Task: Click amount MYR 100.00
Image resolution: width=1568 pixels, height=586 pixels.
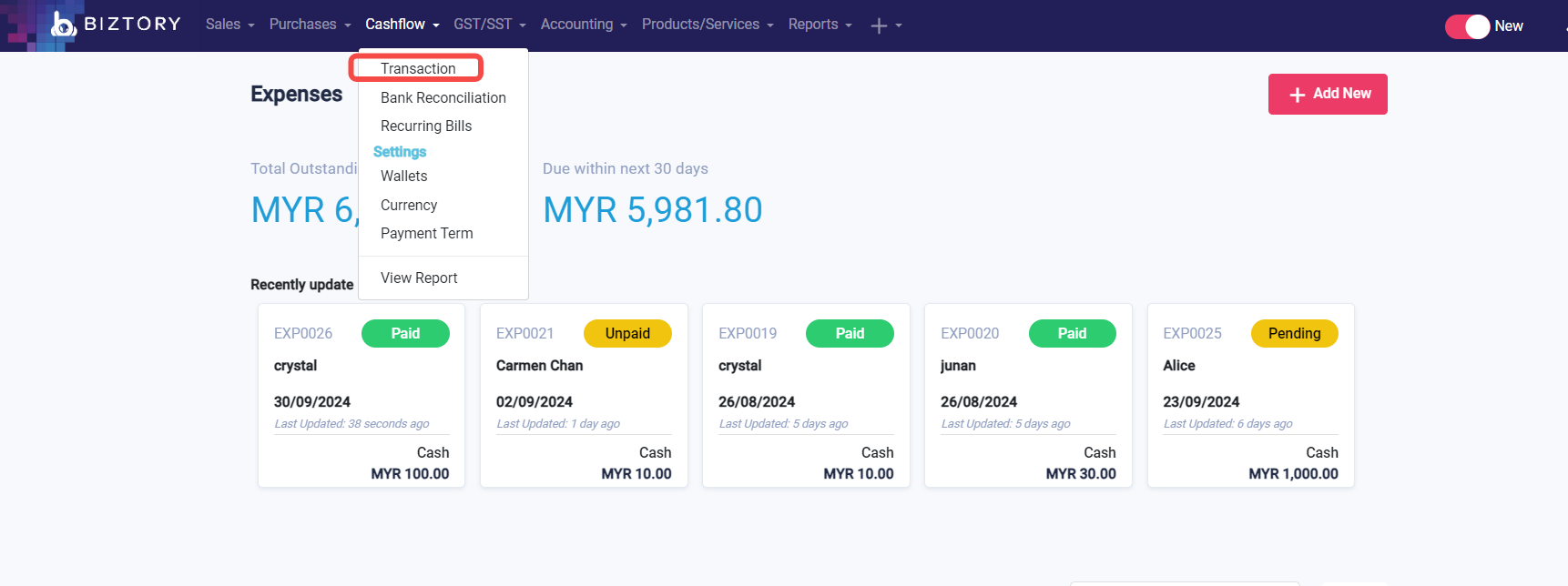Action: pos(410,473)
